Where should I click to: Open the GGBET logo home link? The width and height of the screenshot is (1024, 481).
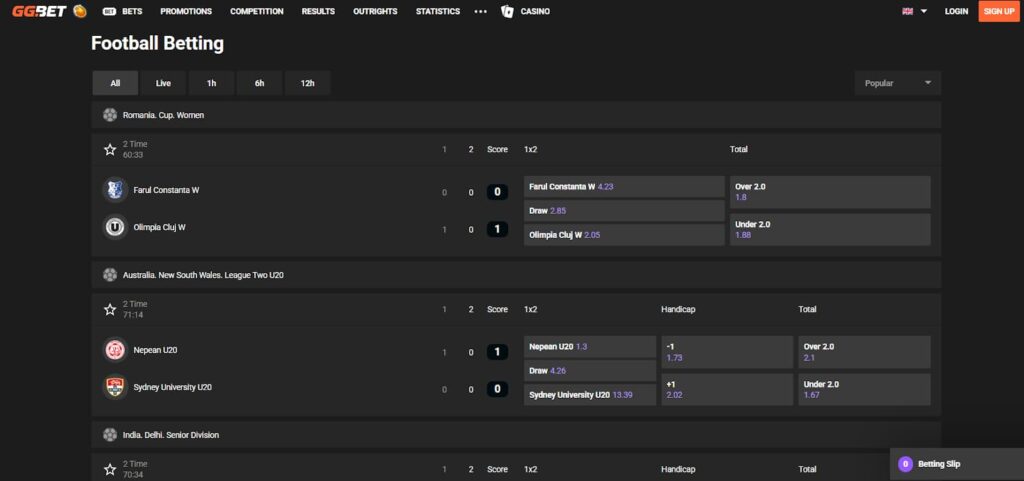tap(39, 11)
